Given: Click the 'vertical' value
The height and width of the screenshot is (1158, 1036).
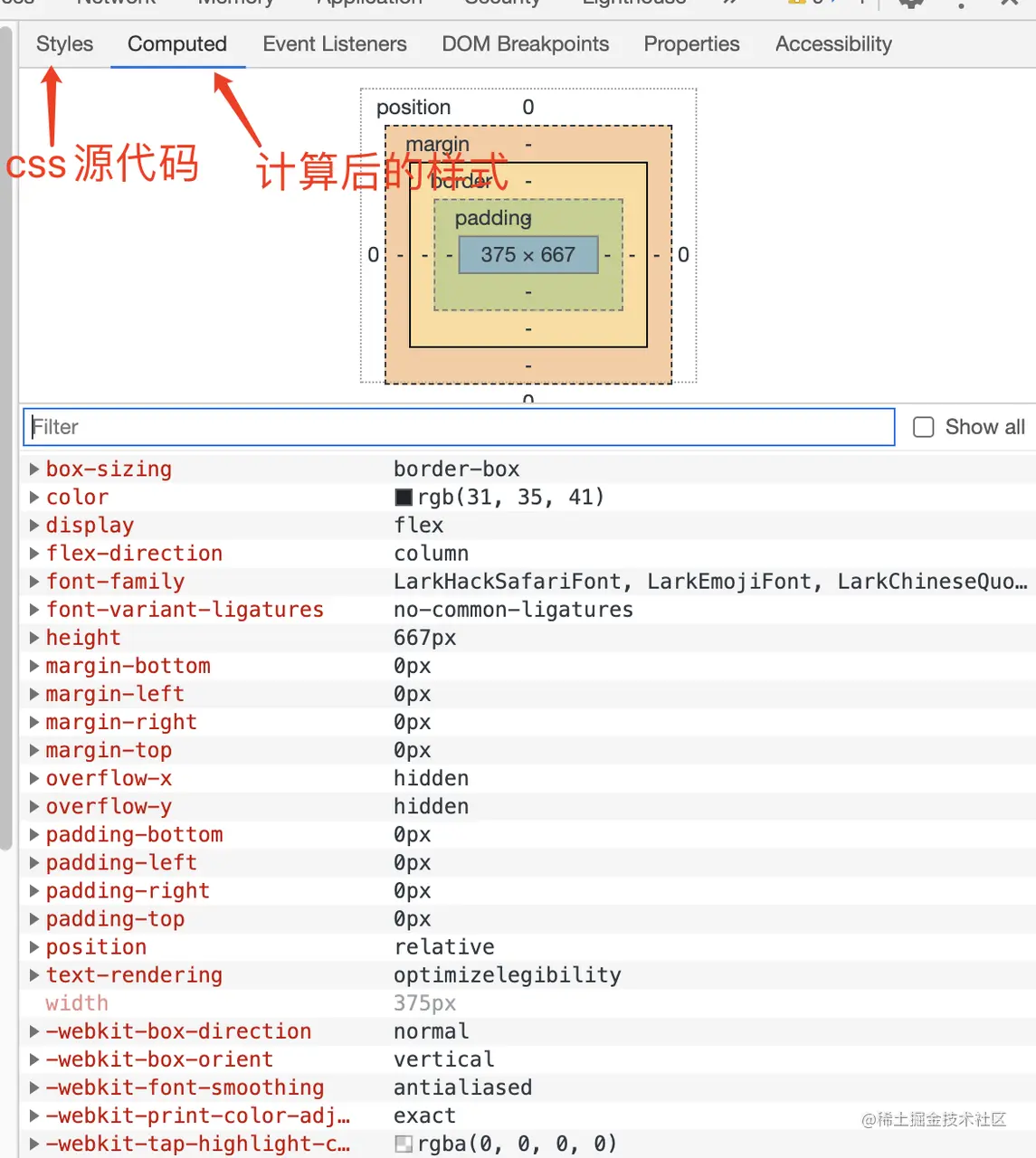Looking at the screenshot, I should pos(444,1059).
